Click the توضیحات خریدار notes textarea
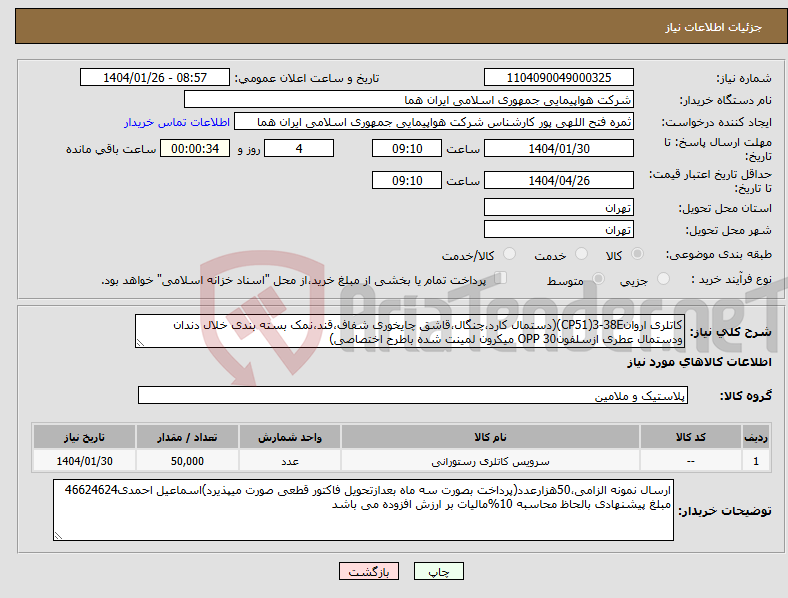Screen dimensions: 788x598 pyautogui.click(x=363, y=510)
